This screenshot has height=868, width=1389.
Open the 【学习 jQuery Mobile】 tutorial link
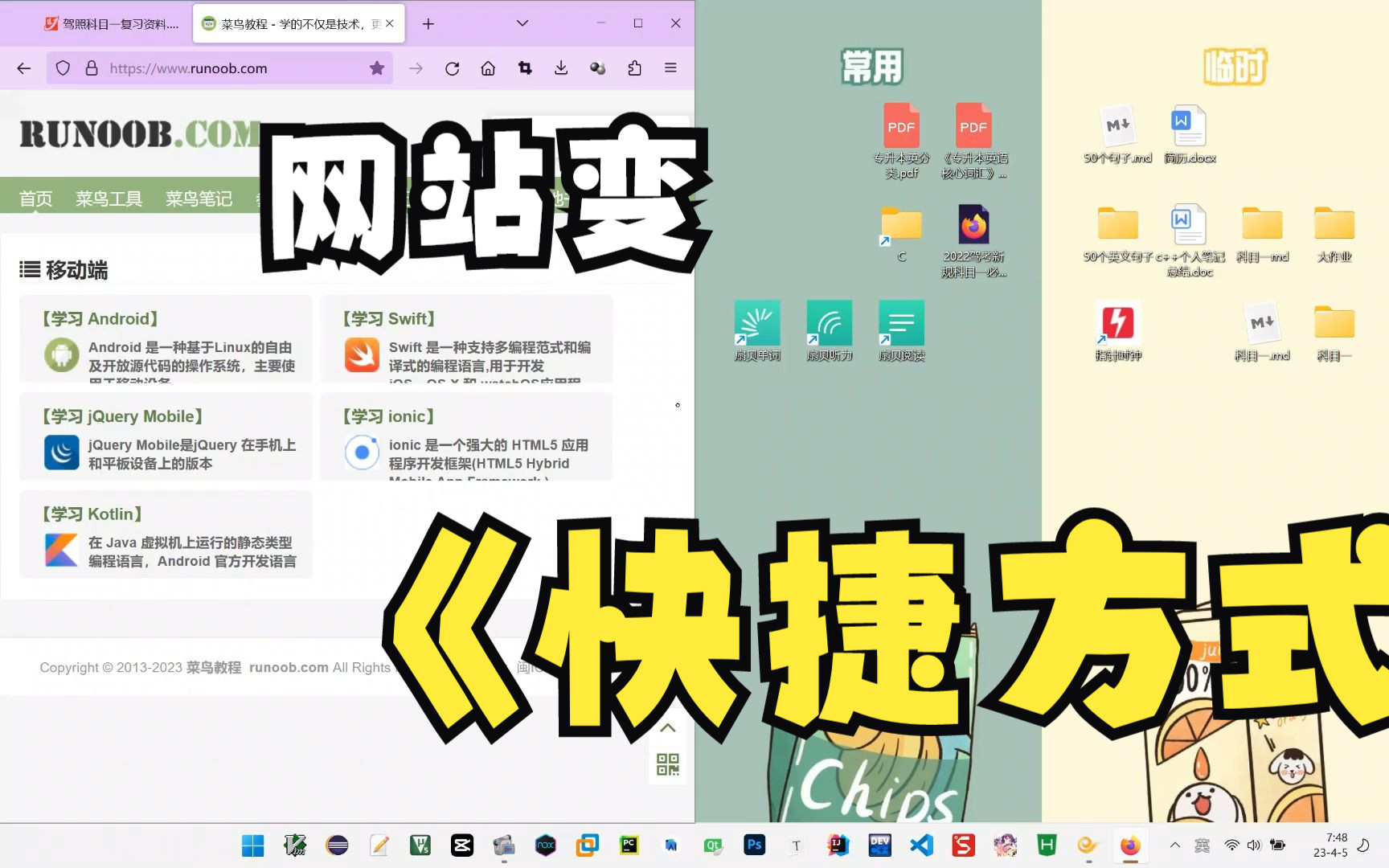pos(123,416)
